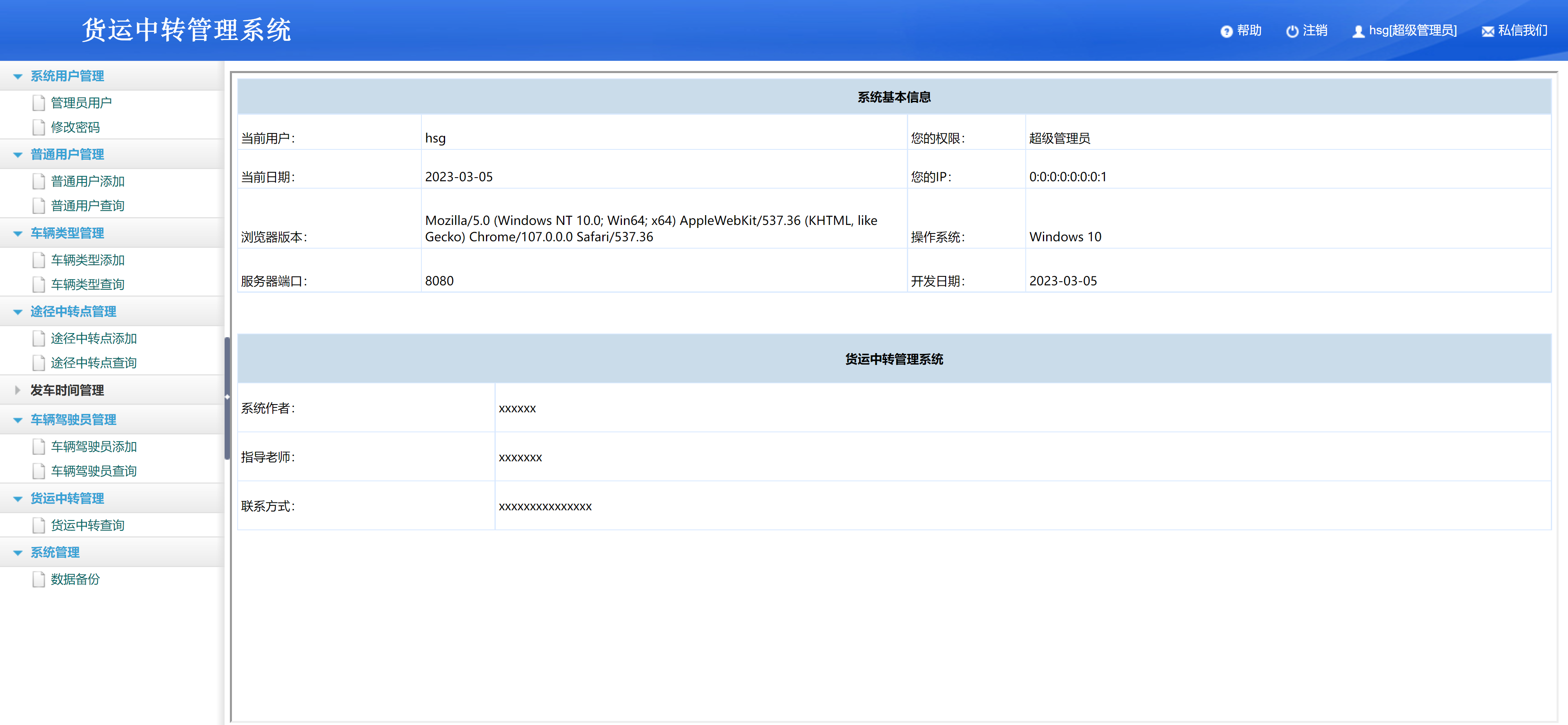Screen dimensions: 1568x725
Task: Collapse the 系统管理 section arrow
Action: (18, 553)
